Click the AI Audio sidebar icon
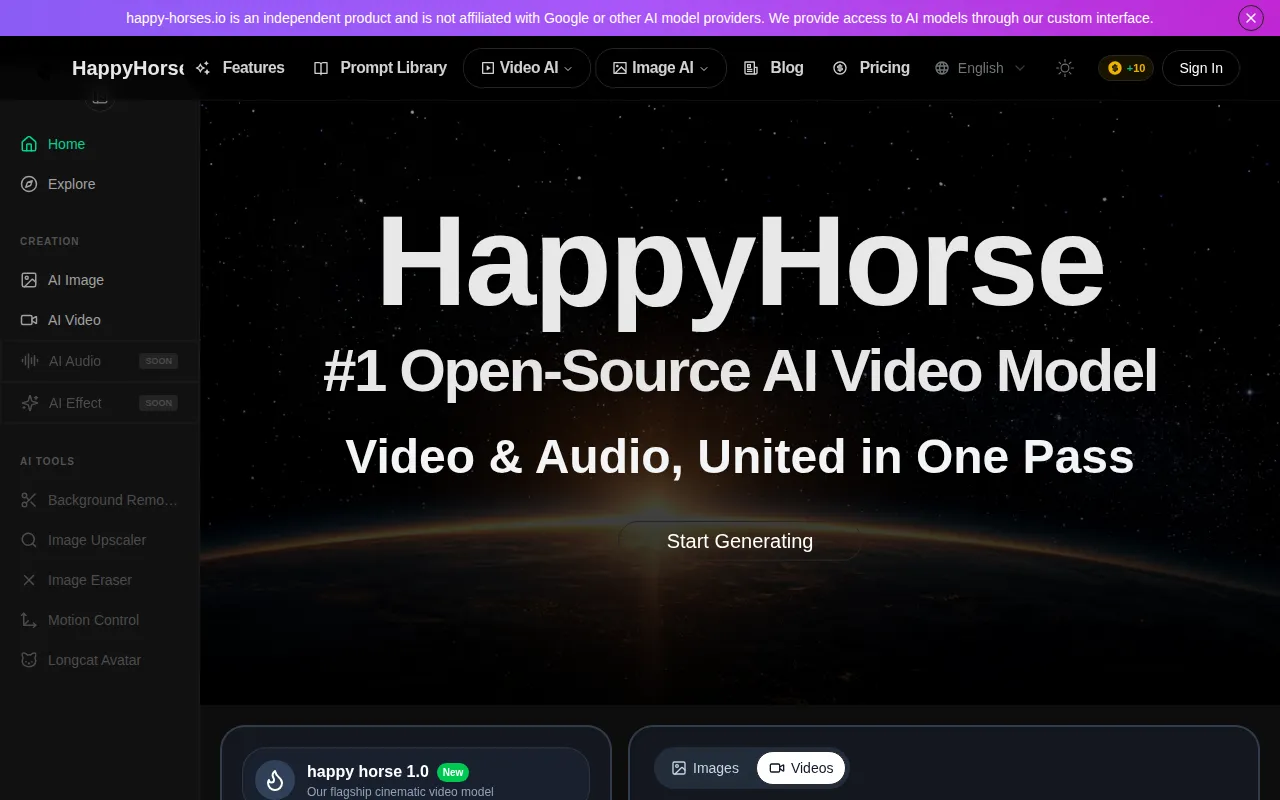Viewport: 1280px width, 800px height. (29, 360)
